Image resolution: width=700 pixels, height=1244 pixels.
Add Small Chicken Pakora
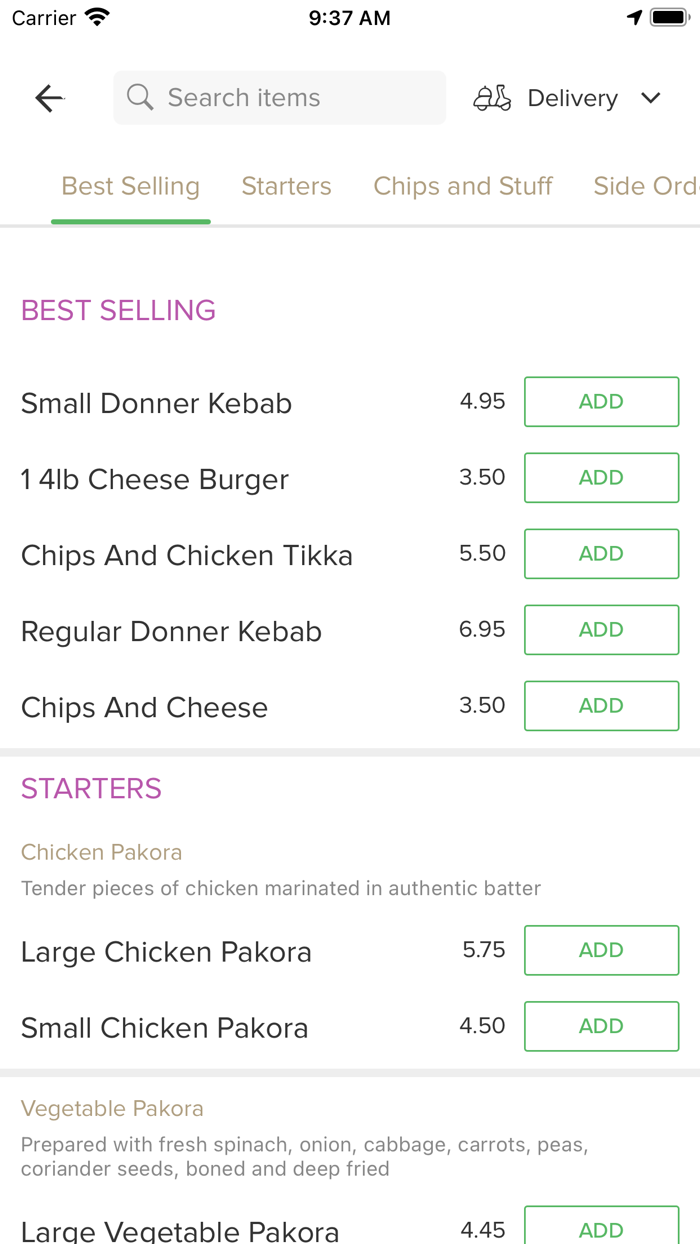[x=601, y=1026]
